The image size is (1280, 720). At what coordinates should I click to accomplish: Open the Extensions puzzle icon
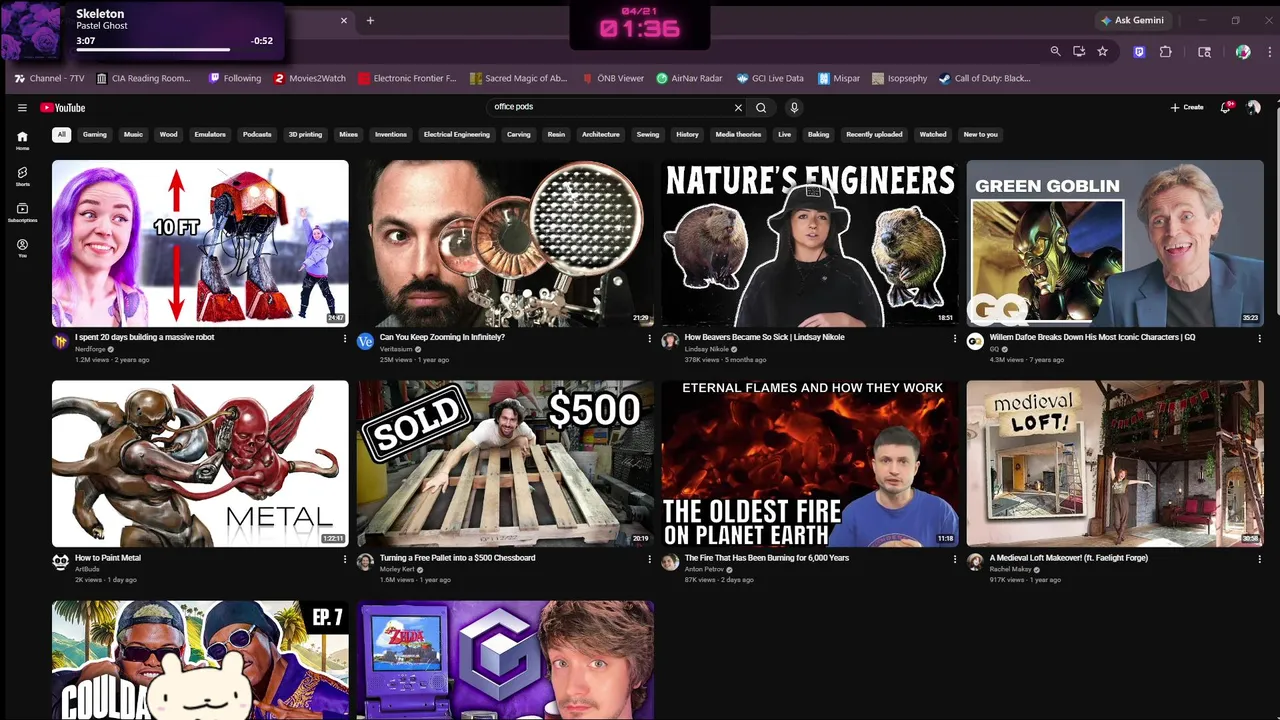click(1166, 52)
